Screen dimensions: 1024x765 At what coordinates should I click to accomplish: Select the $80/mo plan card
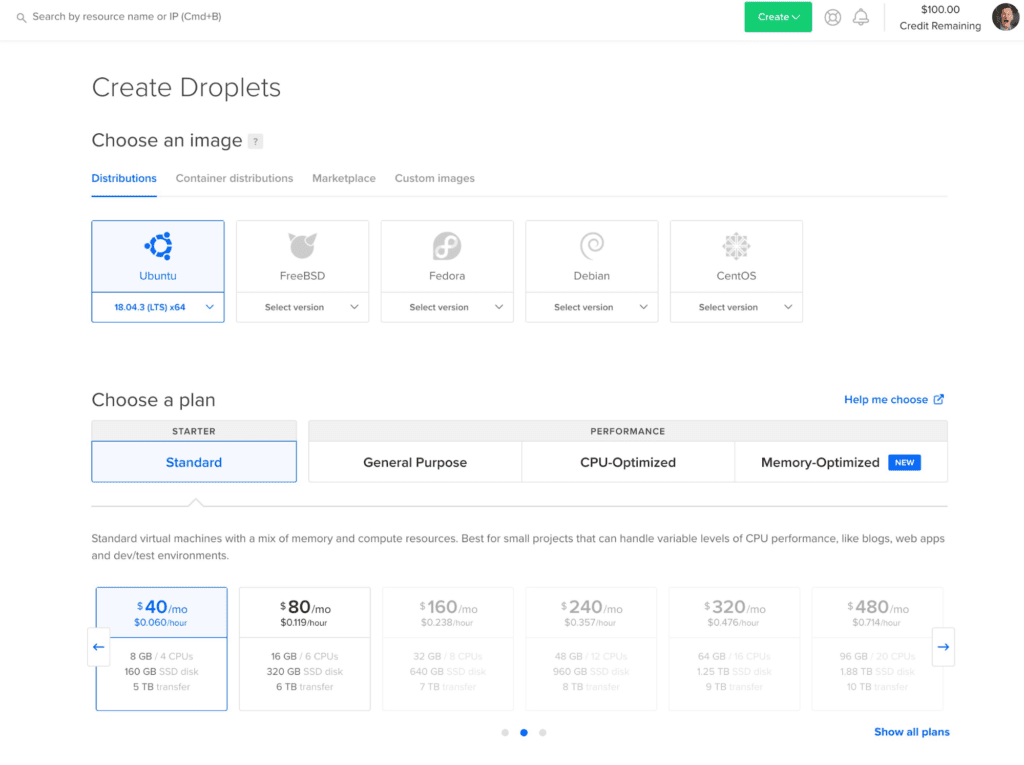[x=305, y=649]
